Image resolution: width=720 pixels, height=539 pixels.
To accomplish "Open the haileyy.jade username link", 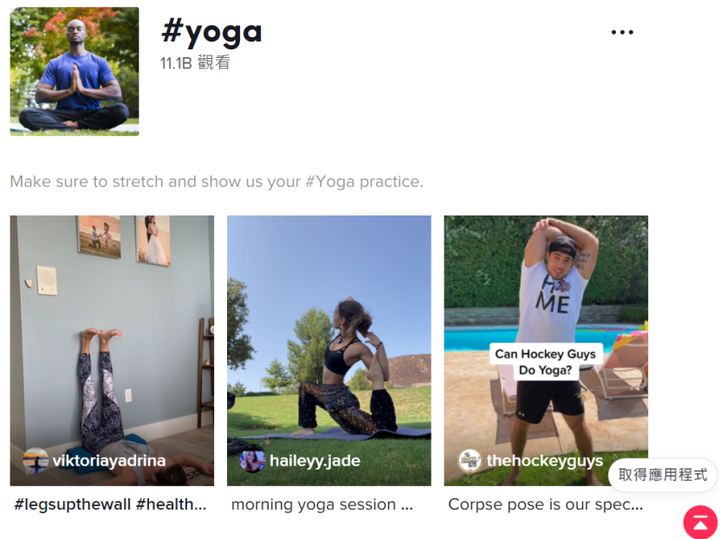I will (315, 460).
